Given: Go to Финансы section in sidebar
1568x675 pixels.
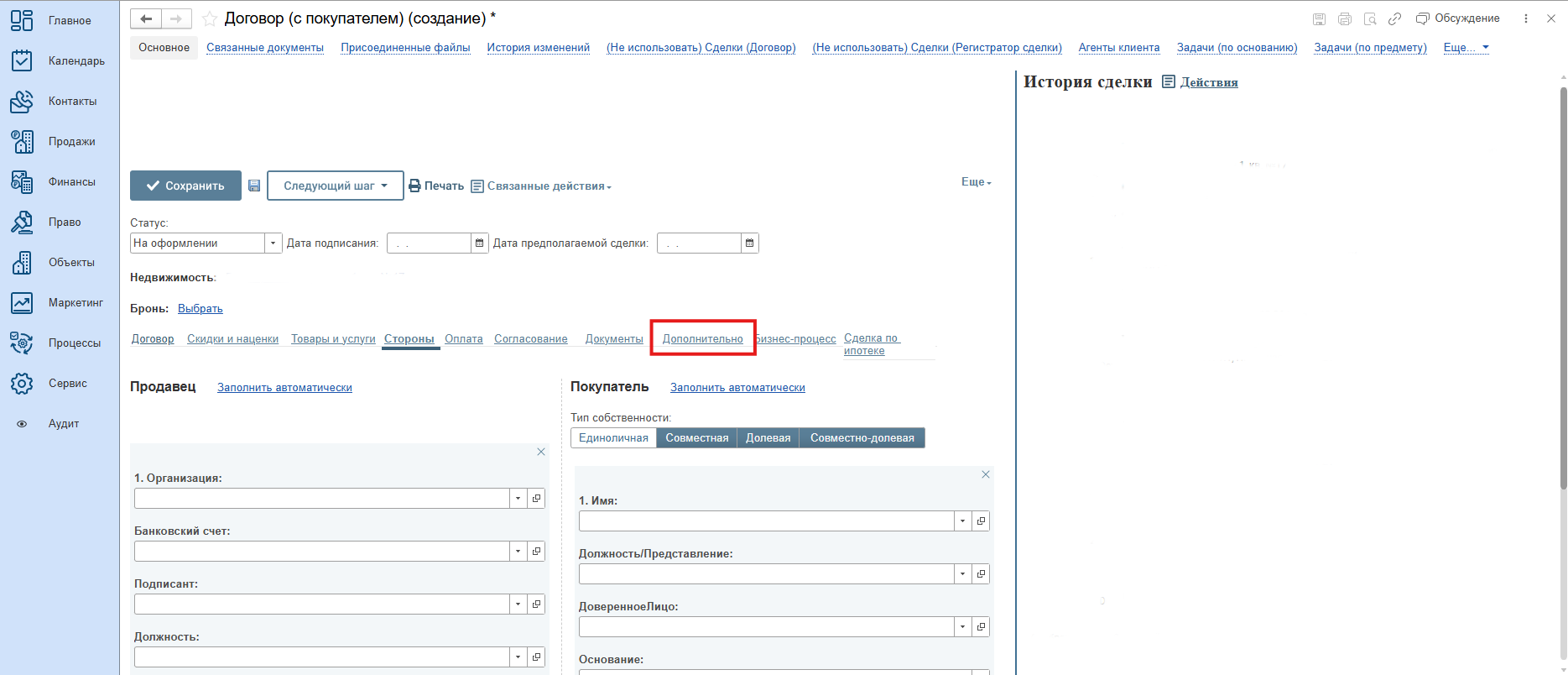Looking at the screenshot, I should coord(59,181).
